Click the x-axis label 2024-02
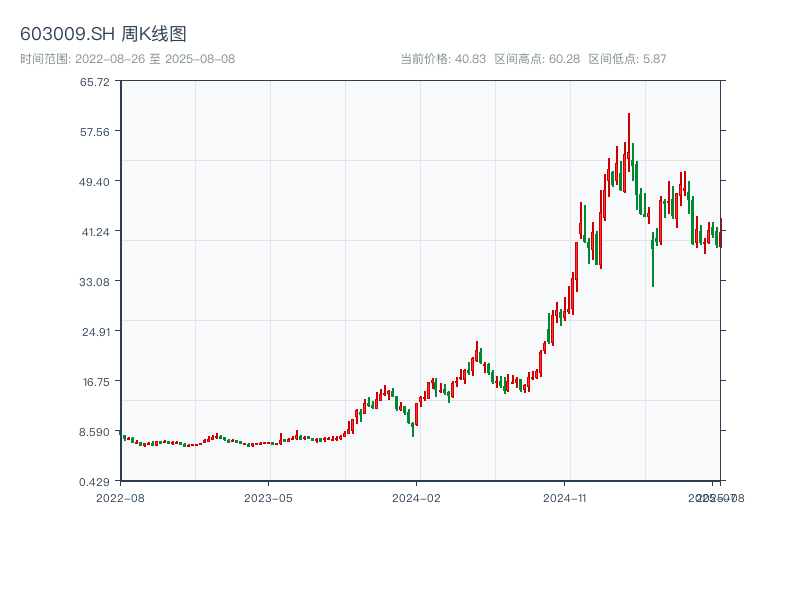 (416, 498)
